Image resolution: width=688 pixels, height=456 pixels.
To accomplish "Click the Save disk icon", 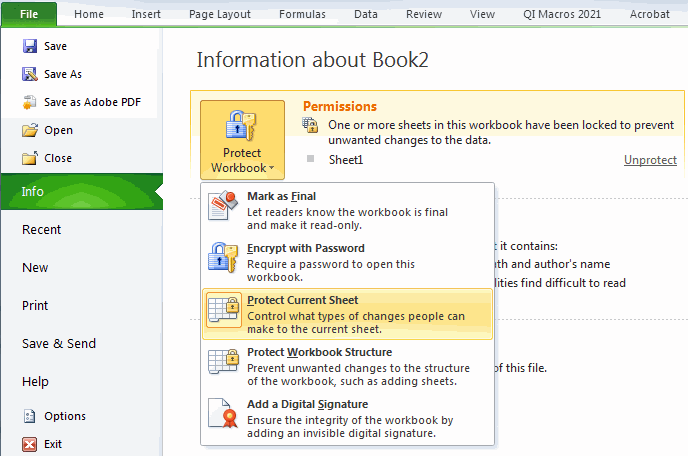I will (x=29, y=46).
